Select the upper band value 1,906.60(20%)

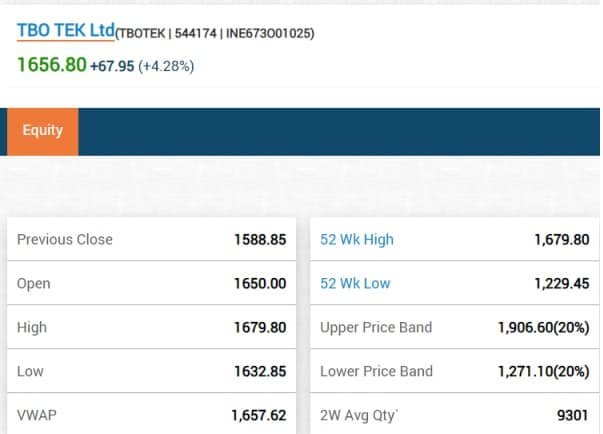click(x=543, y=328)
